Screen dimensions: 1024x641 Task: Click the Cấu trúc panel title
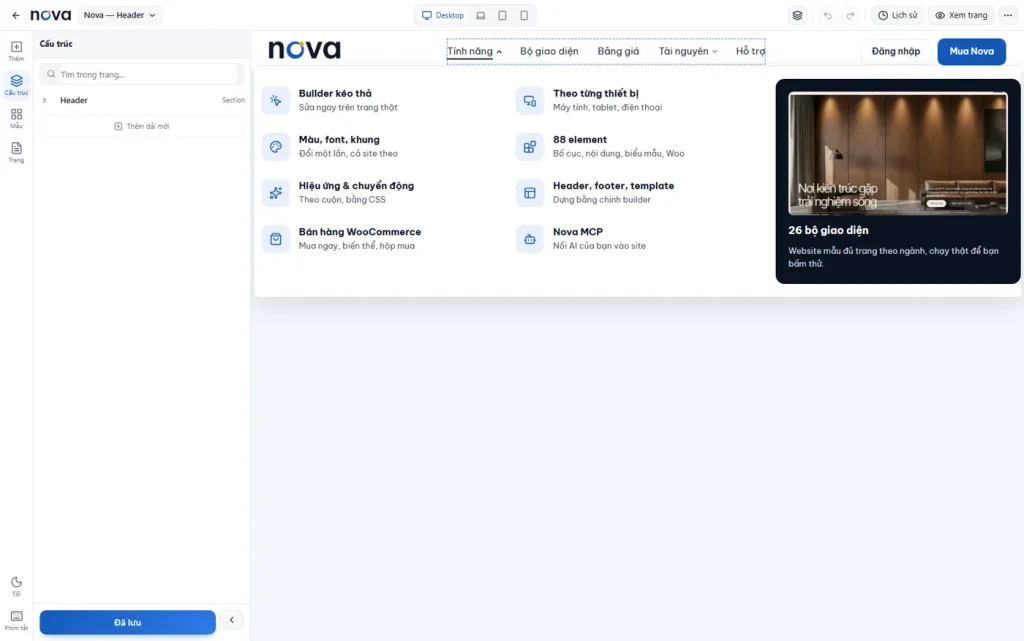pyautogui.click(x=56, y=44)
